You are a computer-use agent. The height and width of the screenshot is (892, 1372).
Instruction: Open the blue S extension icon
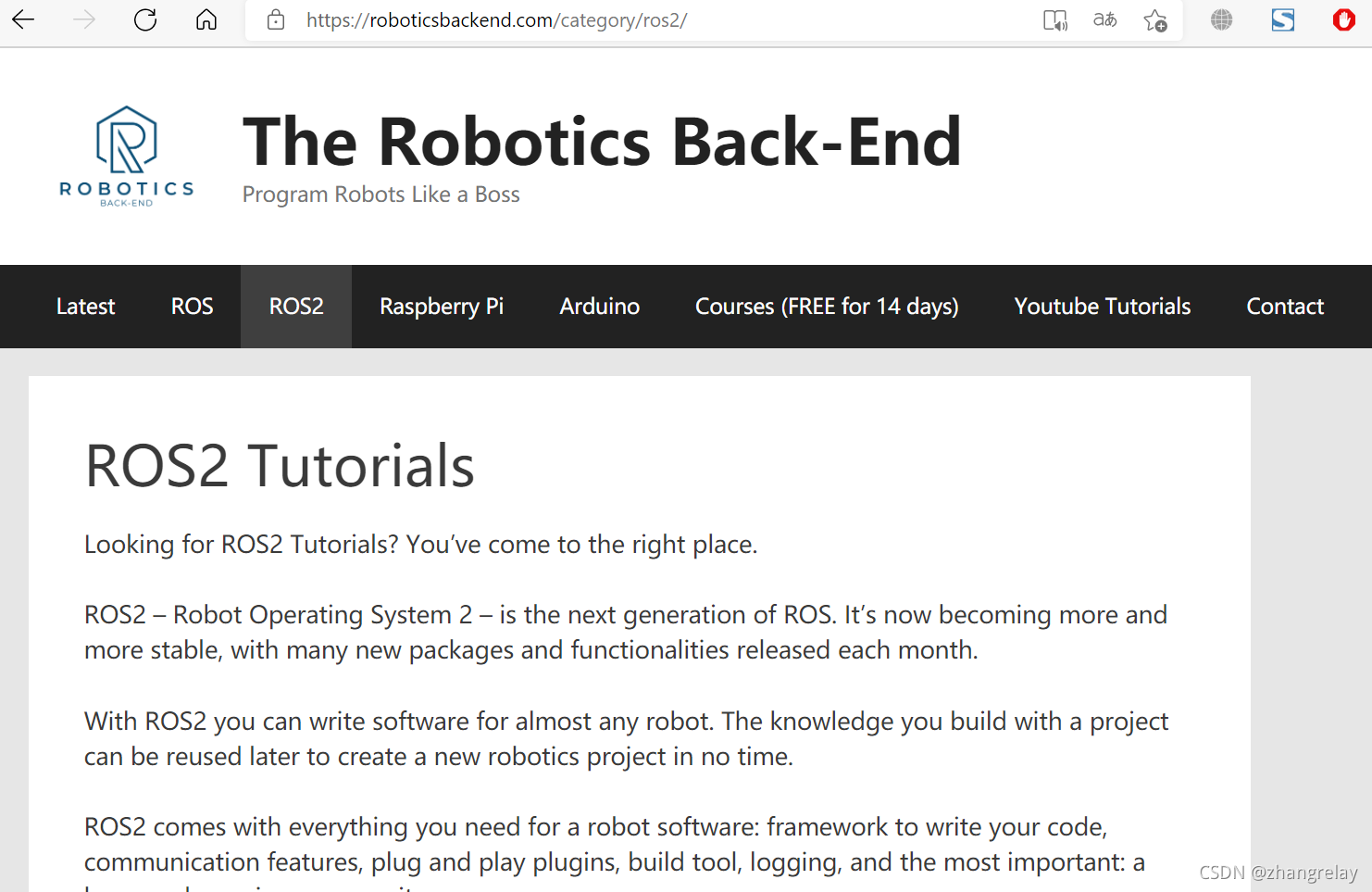tap(1283, 19)
